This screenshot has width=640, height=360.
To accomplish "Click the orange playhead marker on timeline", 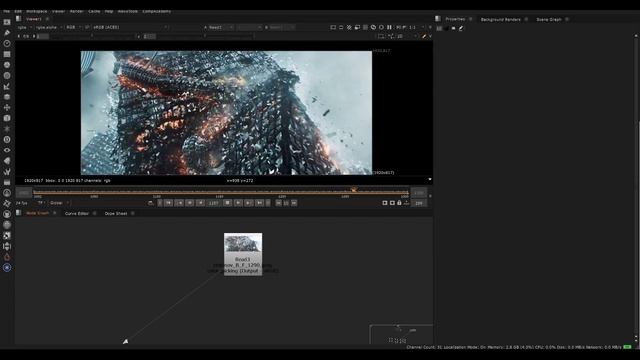I will pos(353,190).
